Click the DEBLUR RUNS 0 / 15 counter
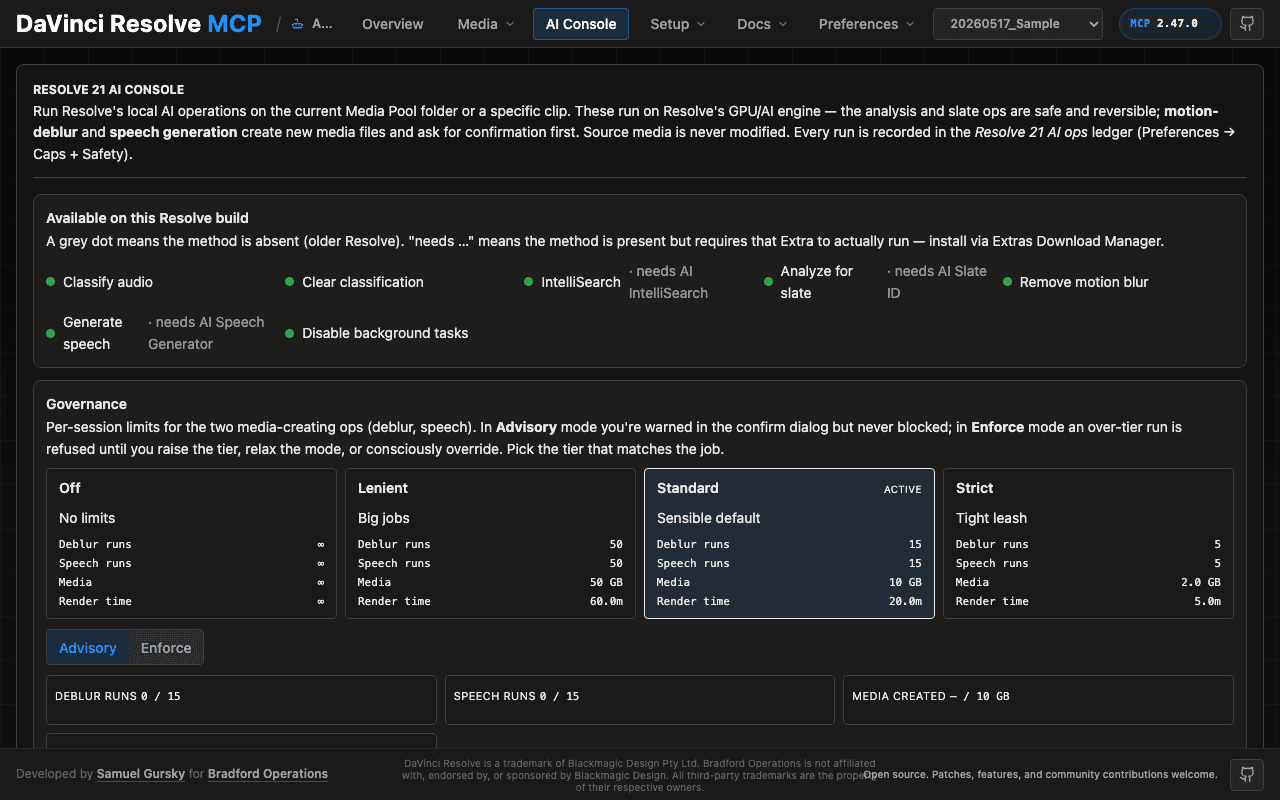 pos(241,700)
